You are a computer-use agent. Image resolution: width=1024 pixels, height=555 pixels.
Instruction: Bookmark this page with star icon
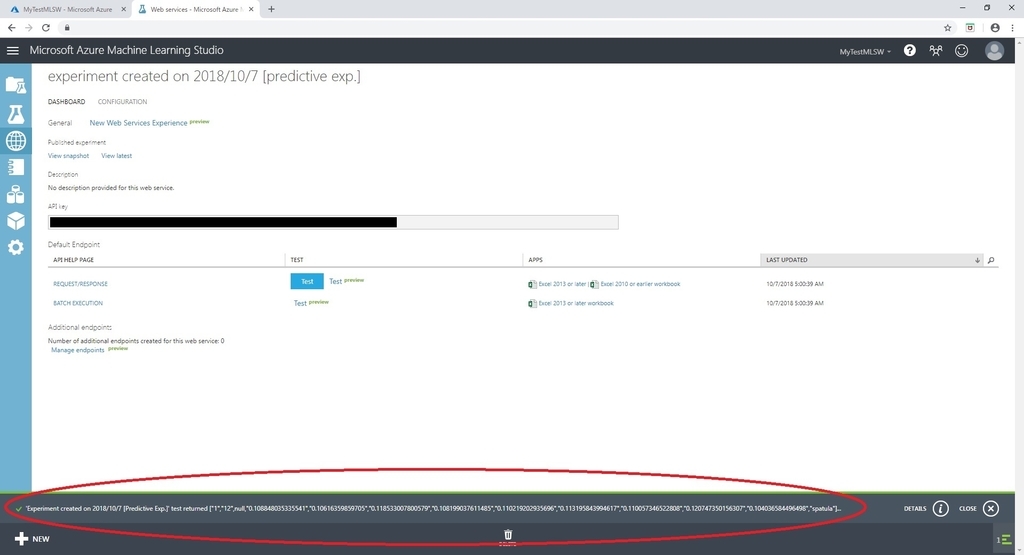coord(948,27)
